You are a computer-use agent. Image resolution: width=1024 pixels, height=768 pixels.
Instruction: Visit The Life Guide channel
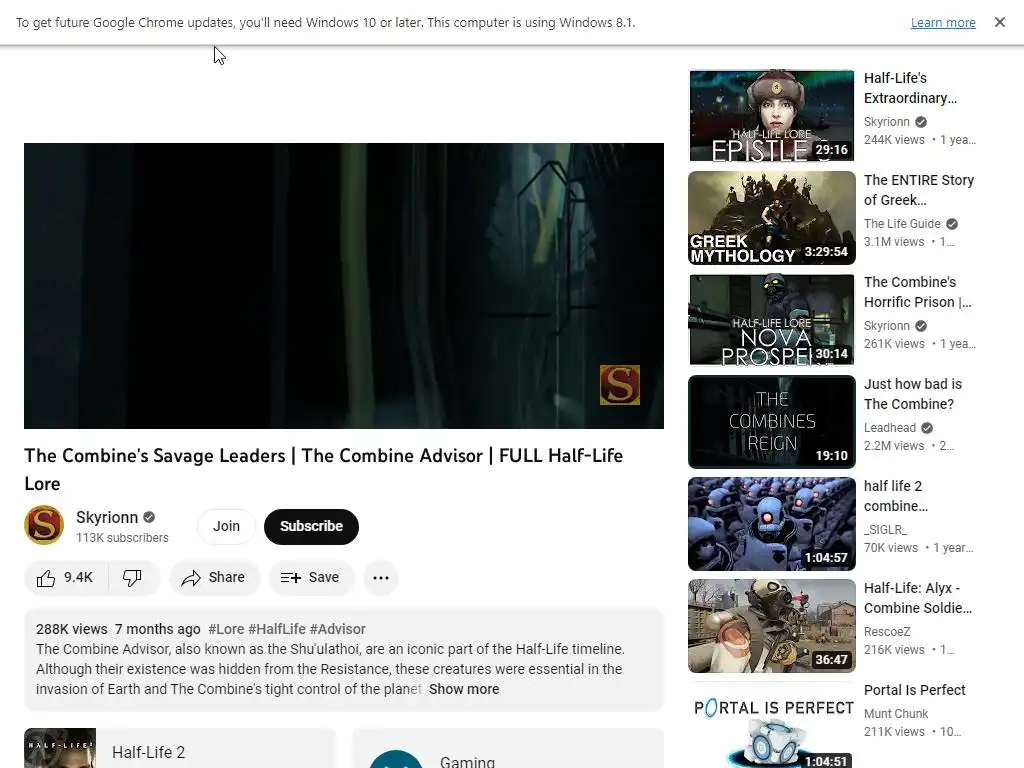pos(902,224)
